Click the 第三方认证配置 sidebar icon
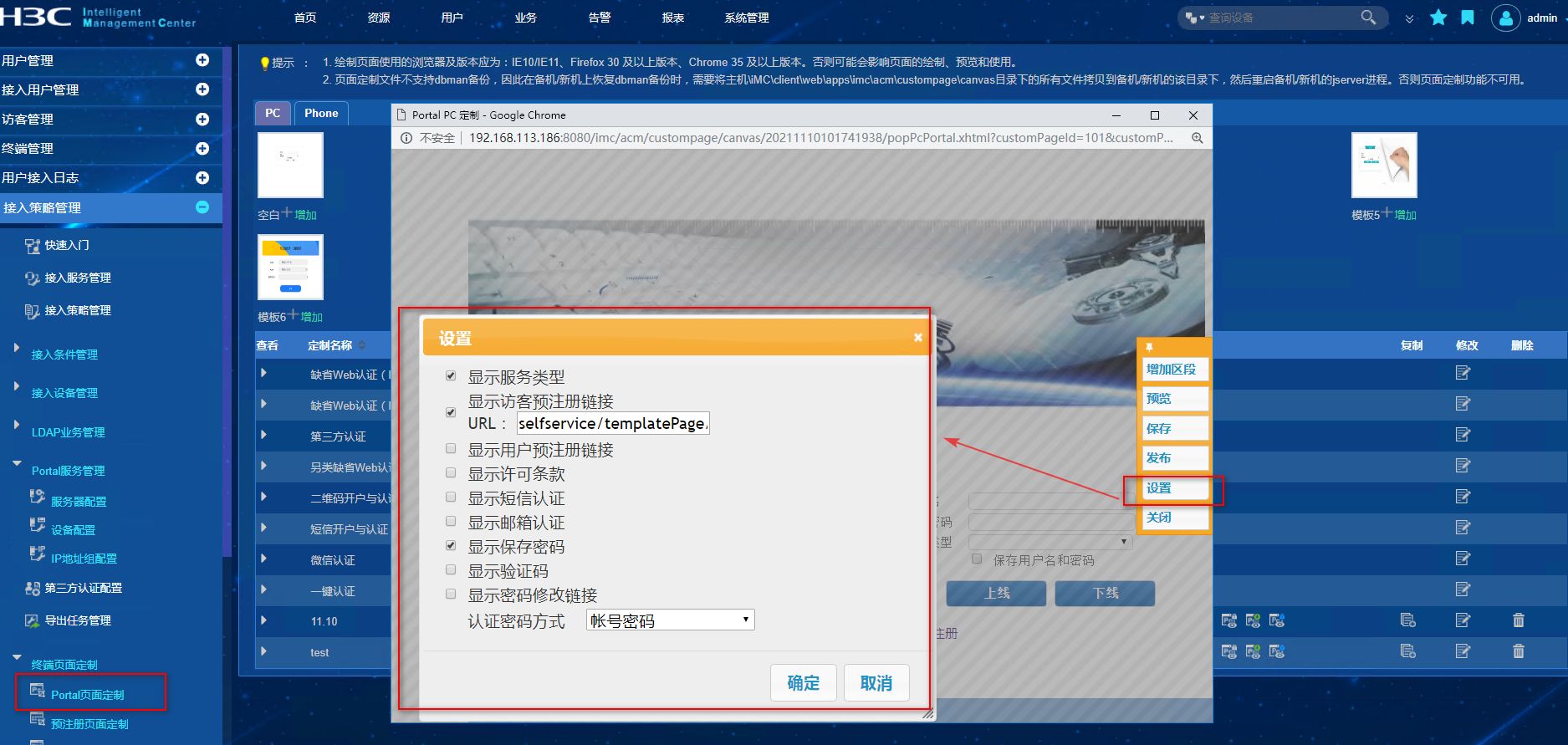Image resolution: width=1568 pixels, height=745 pixels. coord(33,589)
